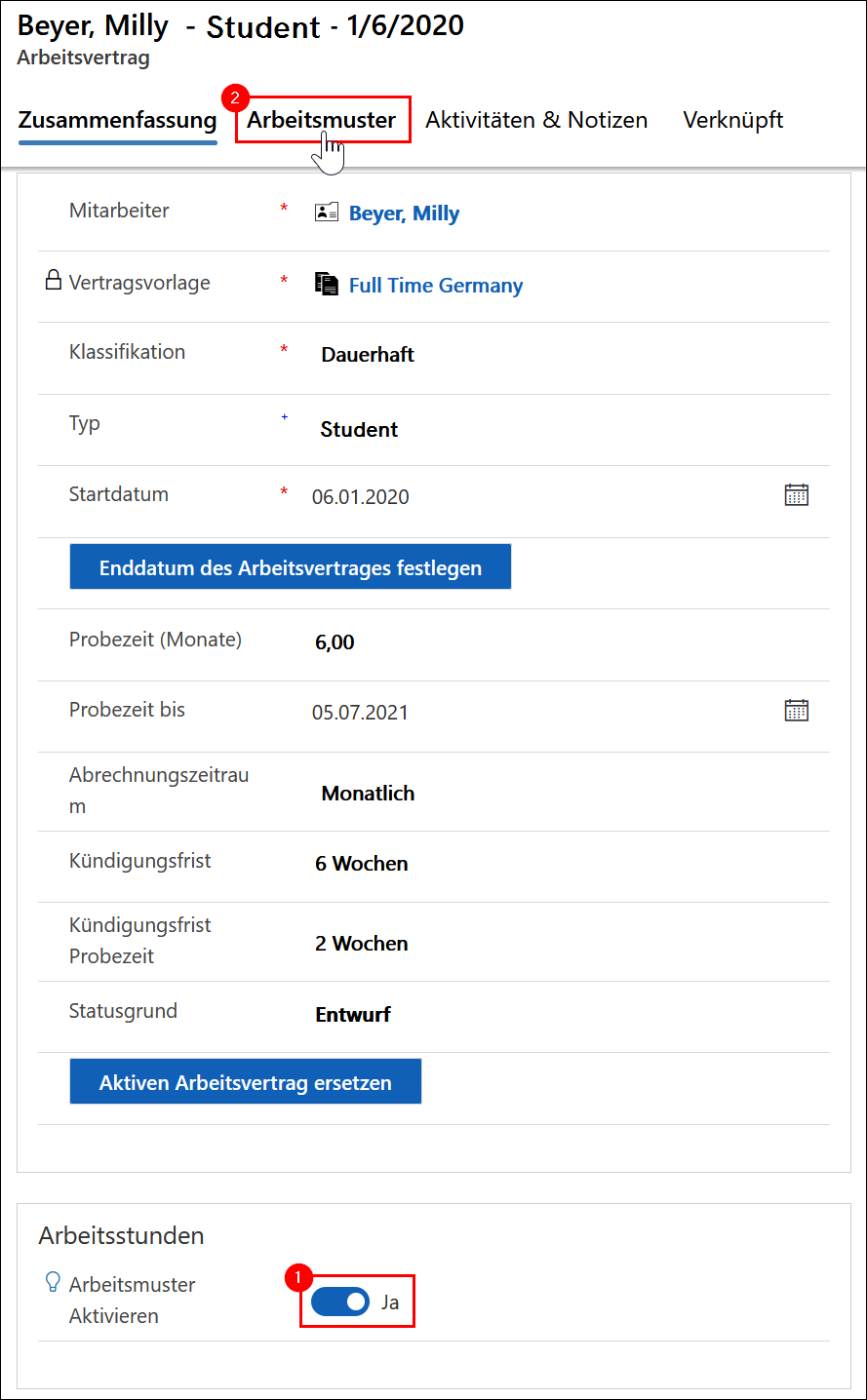Click the document icon beside Full Time Germany

(x=327, y=284)
